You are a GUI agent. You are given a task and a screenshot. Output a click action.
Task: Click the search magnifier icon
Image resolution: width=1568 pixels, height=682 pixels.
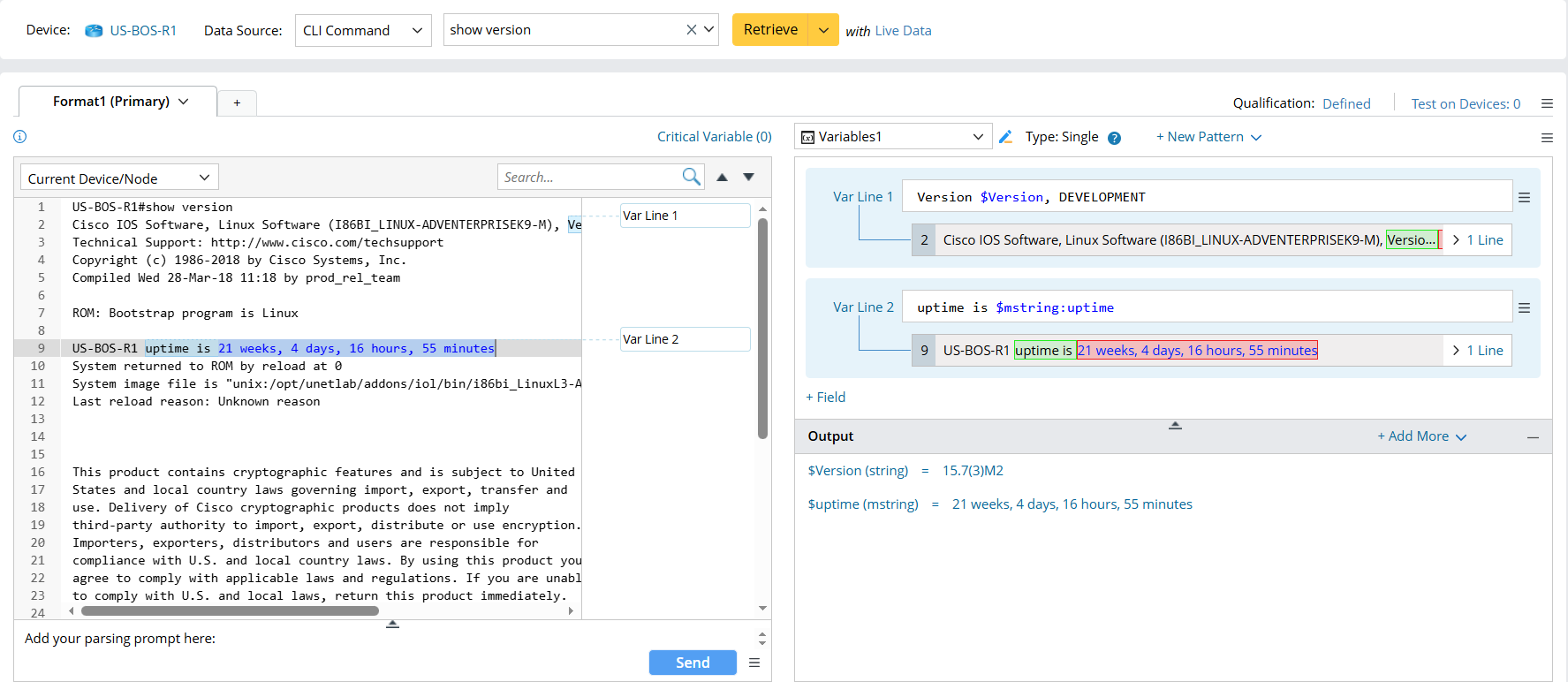click(x=691, y=177)
